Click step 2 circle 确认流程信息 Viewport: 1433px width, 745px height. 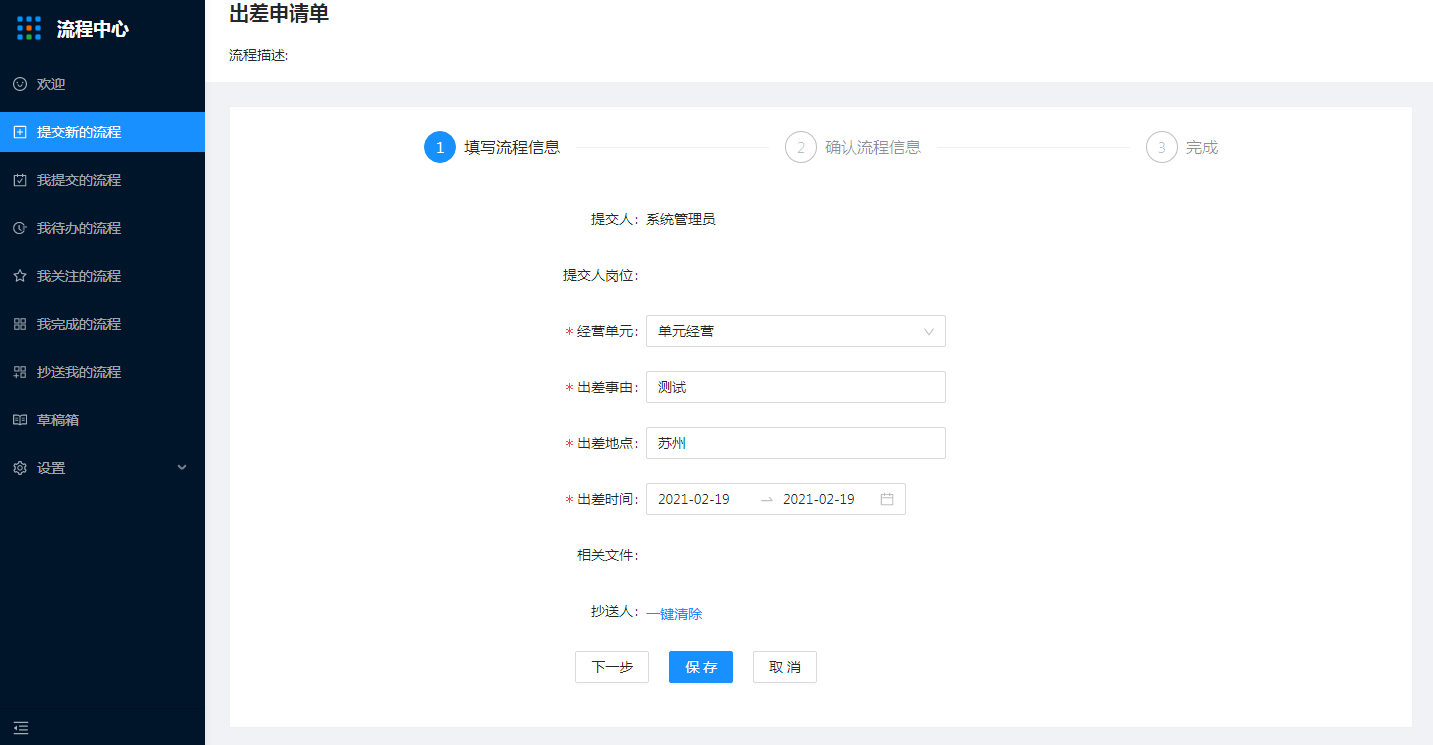coord(801,147)
